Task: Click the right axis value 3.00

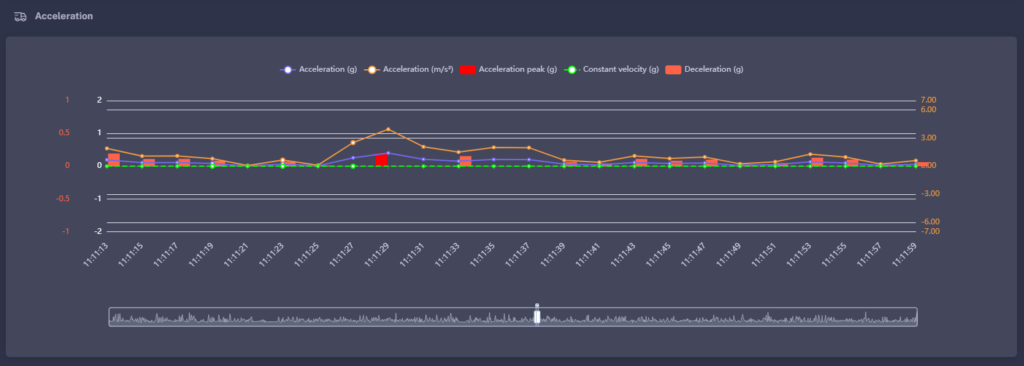Action: [x=929, y=138]
